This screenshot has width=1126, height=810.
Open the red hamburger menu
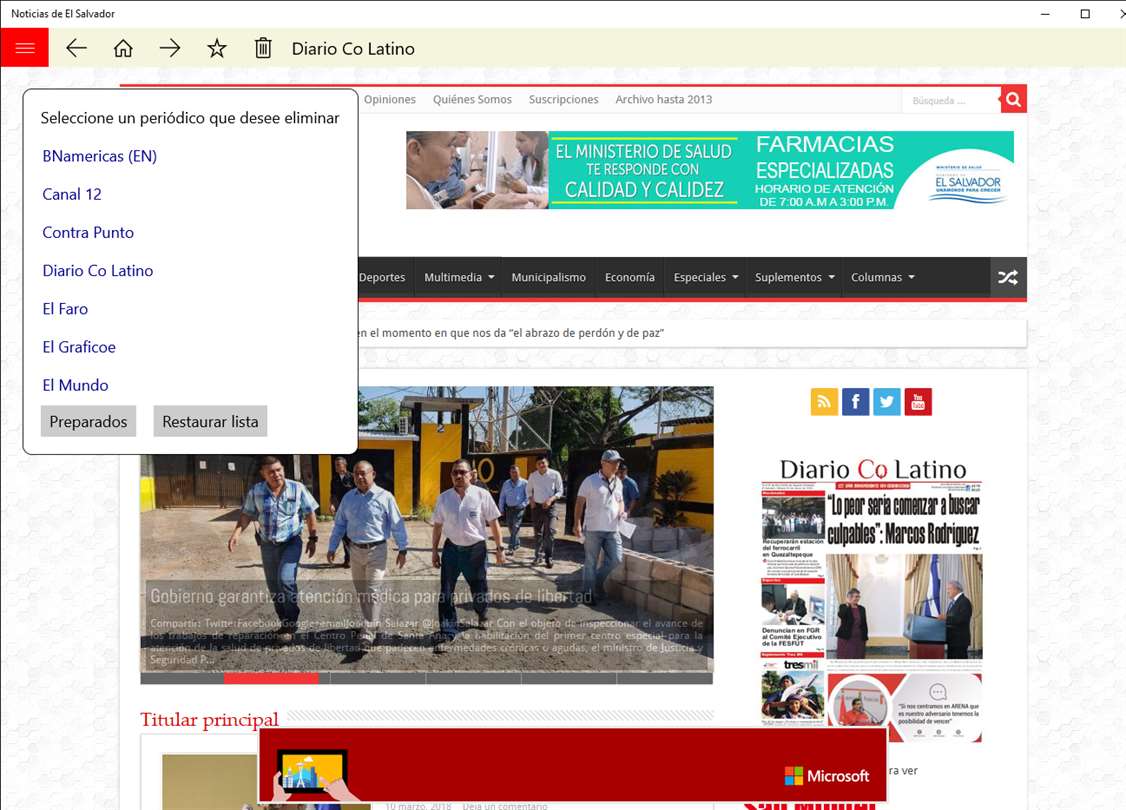24,47
